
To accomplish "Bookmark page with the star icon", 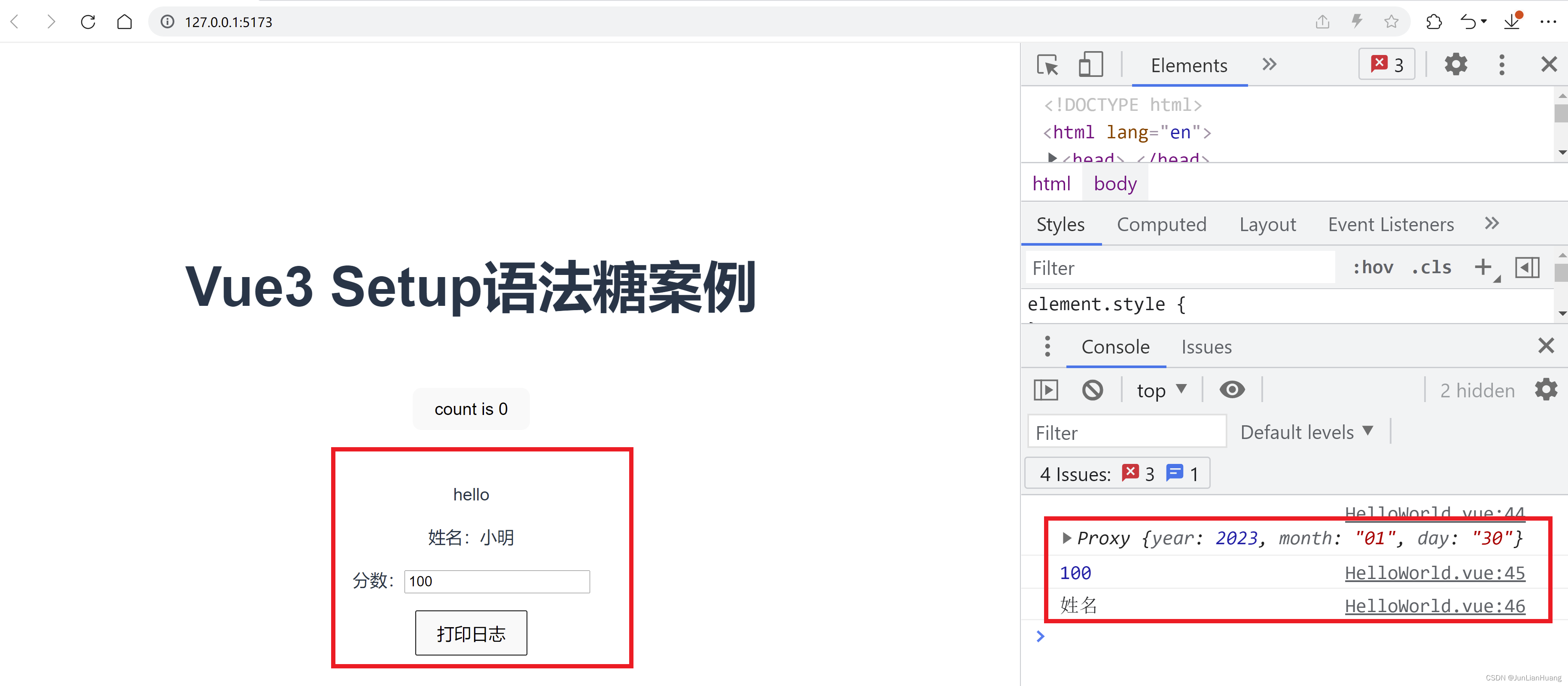I will point(1391,22).
